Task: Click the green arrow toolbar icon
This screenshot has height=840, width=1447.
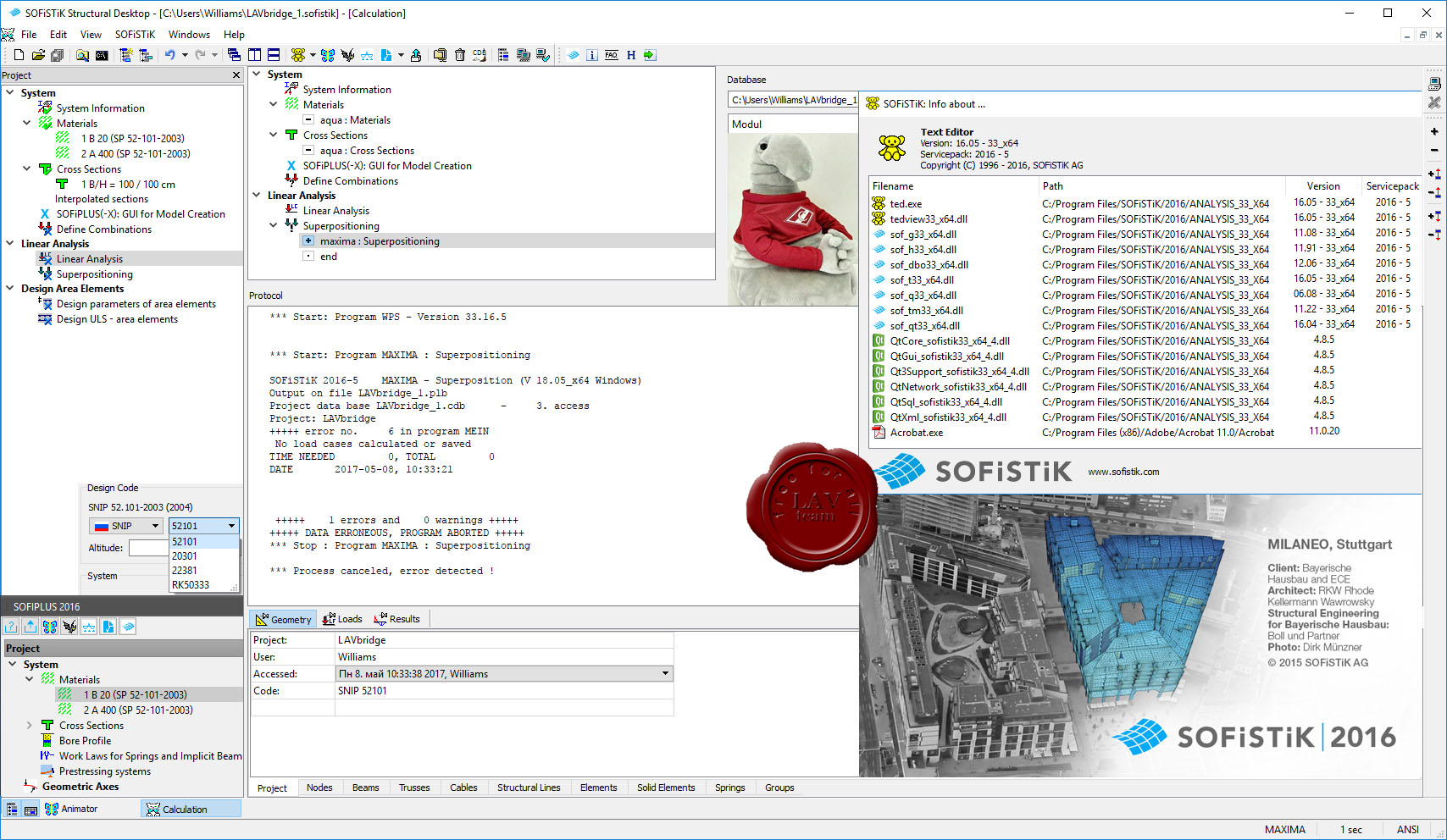Action: 650,55
